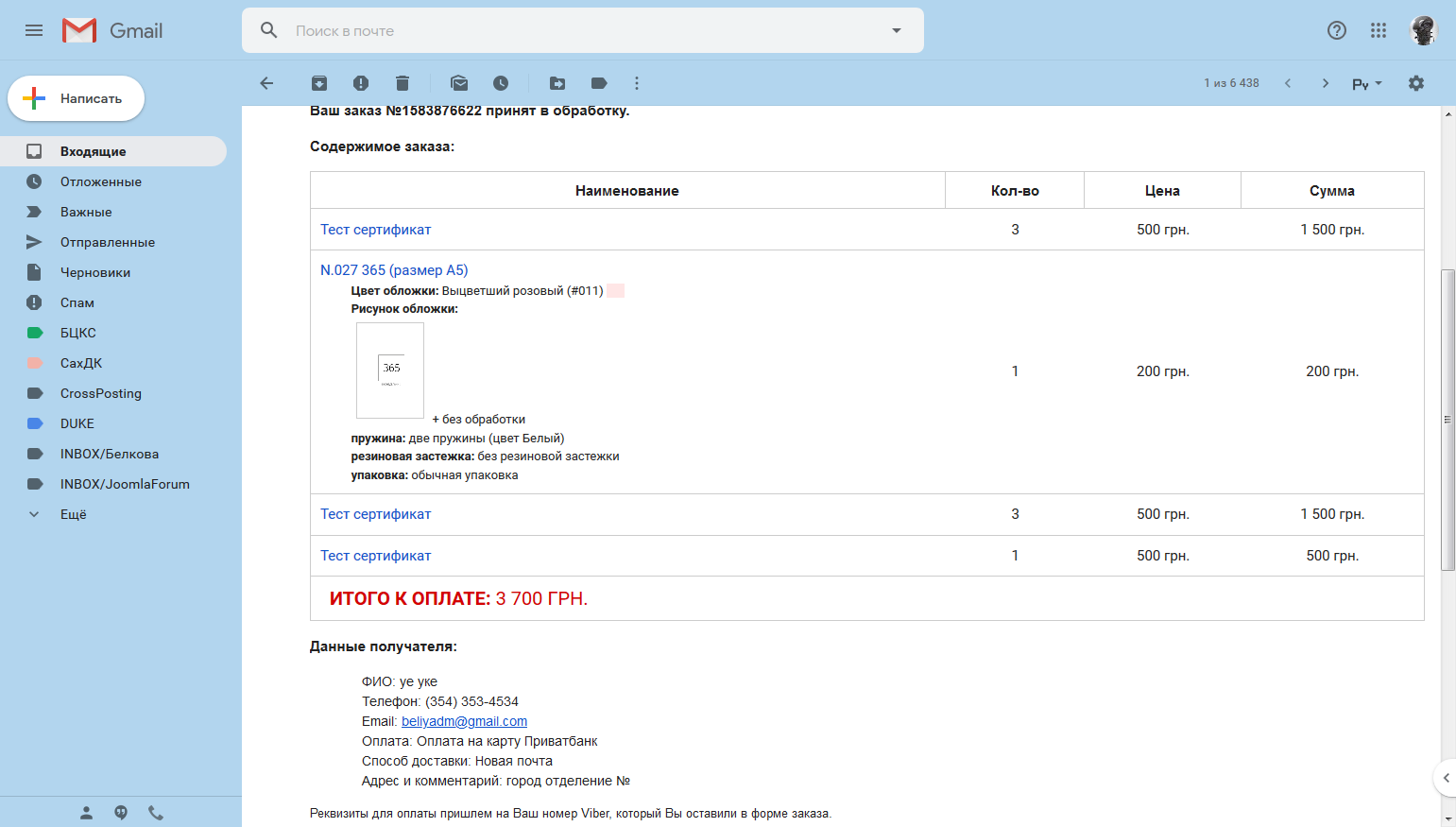
Task: Open beliyadm@gmail.com email link
Action: click(464, 721)
